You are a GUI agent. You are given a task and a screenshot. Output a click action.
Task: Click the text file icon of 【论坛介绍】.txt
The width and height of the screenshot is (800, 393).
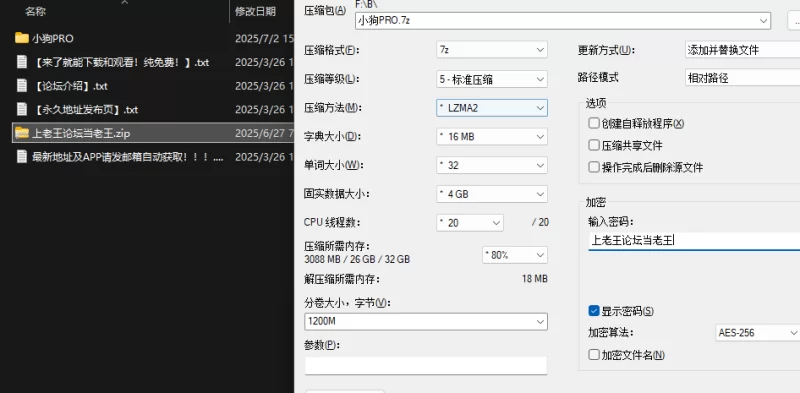click(21, 86)
